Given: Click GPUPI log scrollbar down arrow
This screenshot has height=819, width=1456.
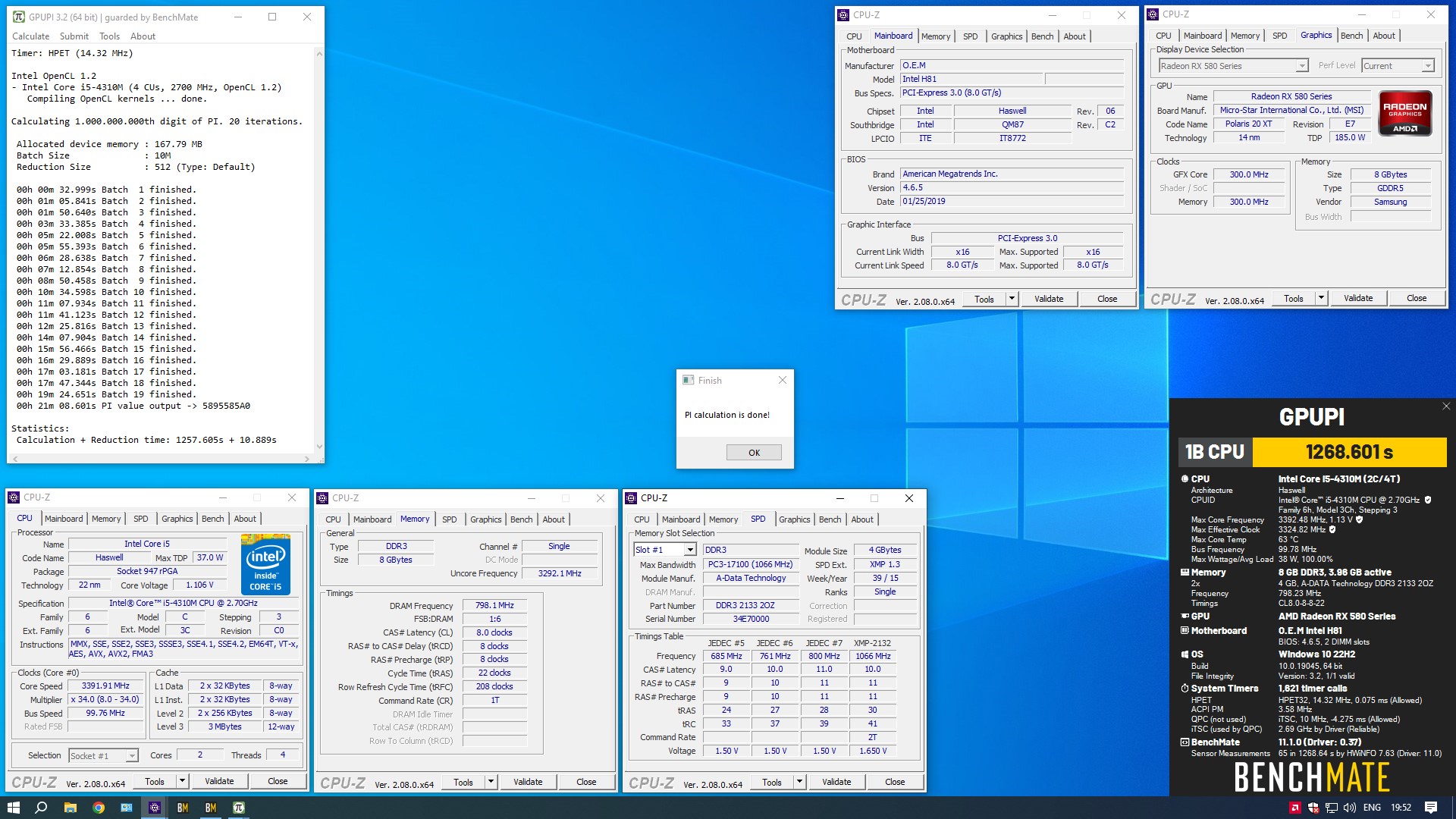Looking at the screenshot, I should [319, 447].
